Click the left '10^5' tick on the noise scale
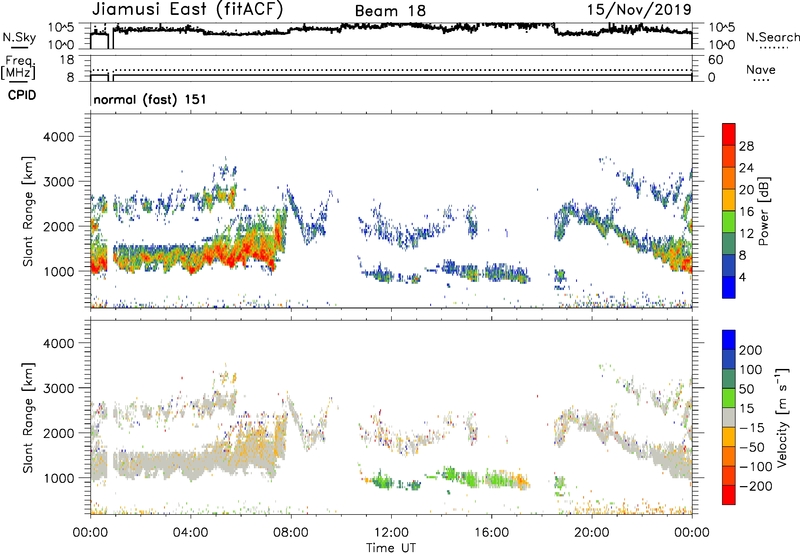The width and height of the screenshot is (800, 554). tap(61, 28)
